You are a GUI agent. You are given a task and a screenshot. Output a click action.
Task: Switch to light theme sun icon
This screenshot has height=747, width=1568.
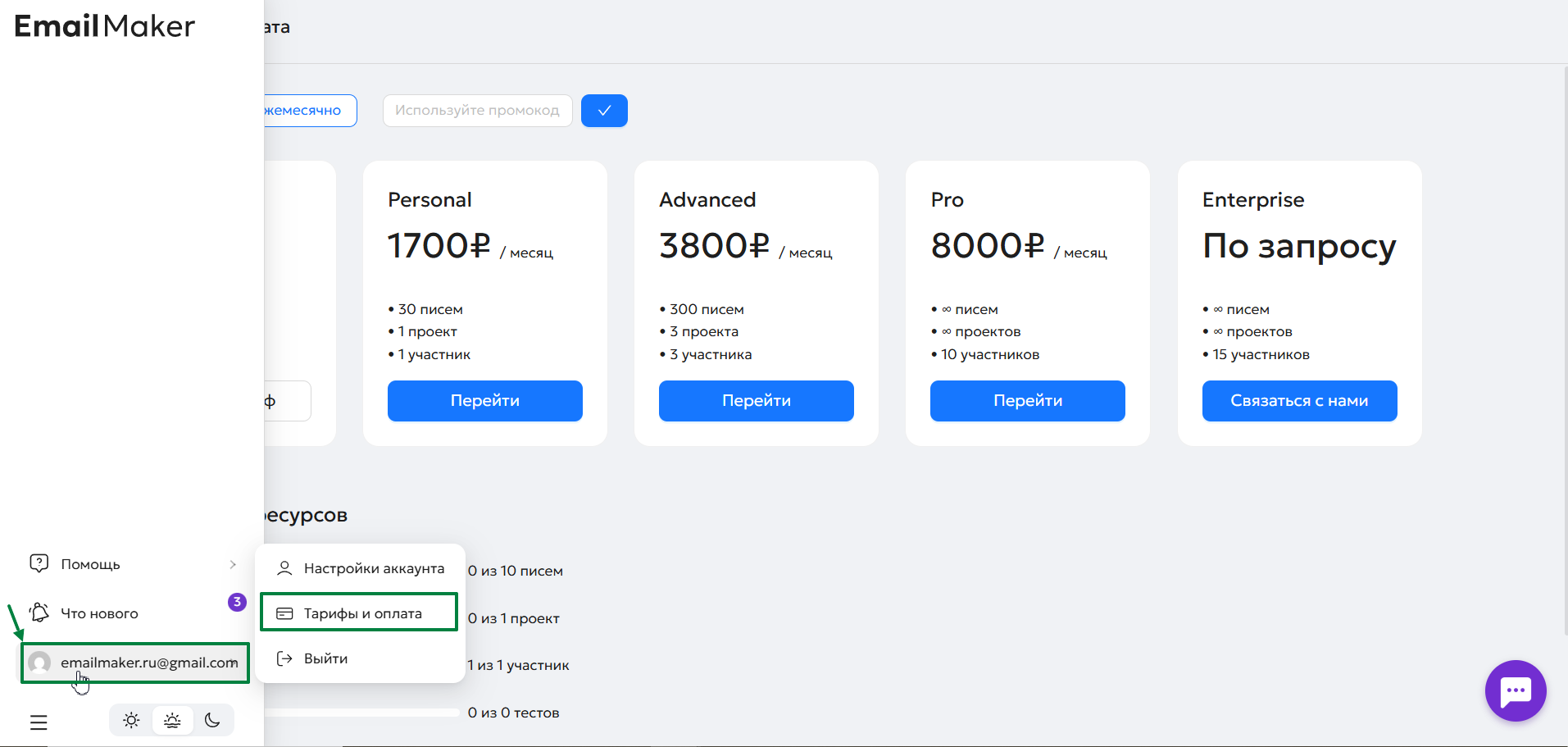click(131, 721)
